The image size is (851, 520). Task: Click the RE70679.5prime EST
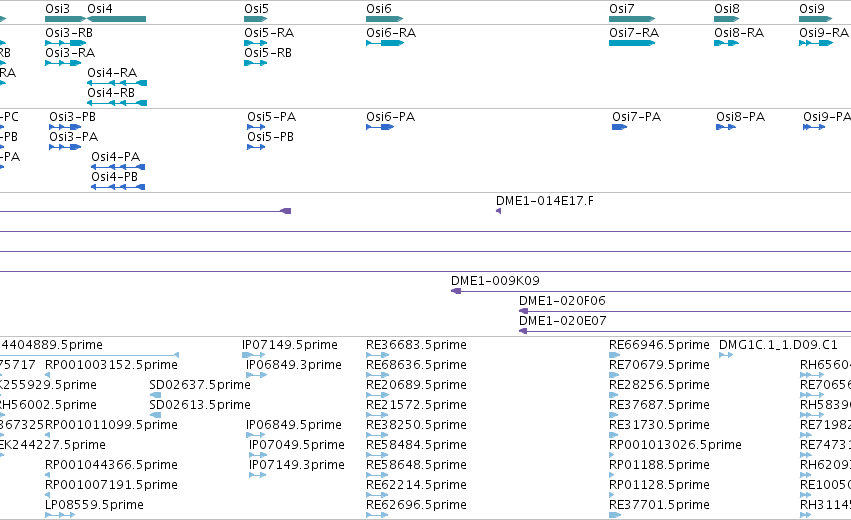pos(614,375)
